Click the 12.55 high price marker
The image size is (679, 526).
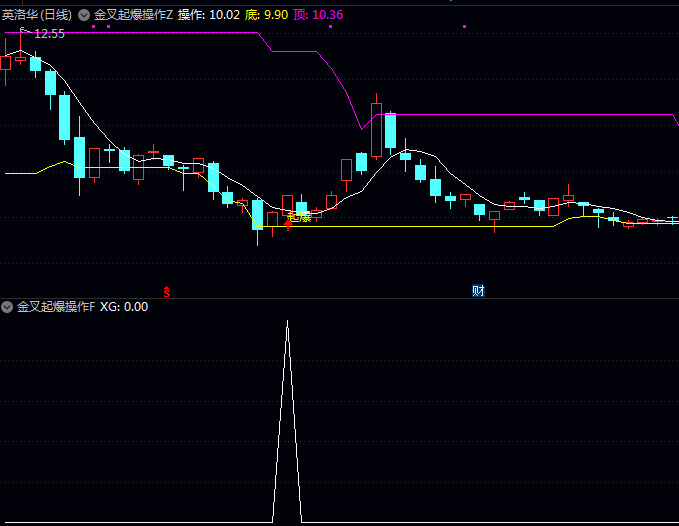point(48,34)
